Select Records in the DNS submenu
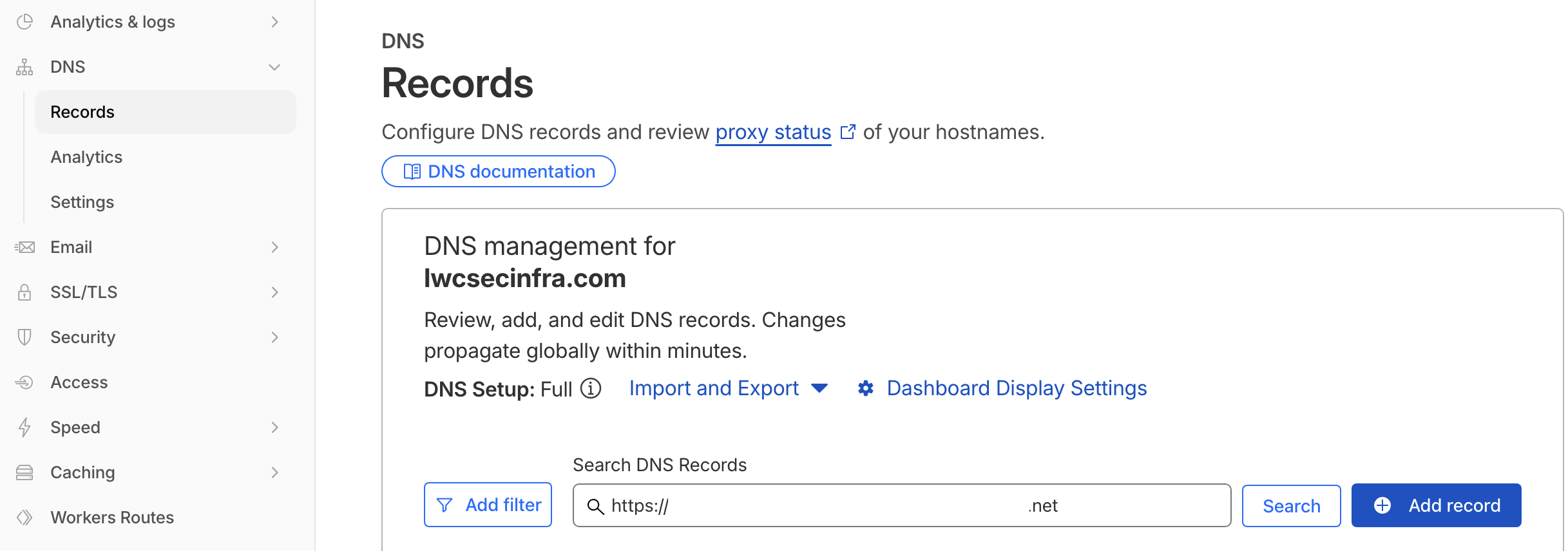This screenshot has height=551, width=1568. point(166,112)
